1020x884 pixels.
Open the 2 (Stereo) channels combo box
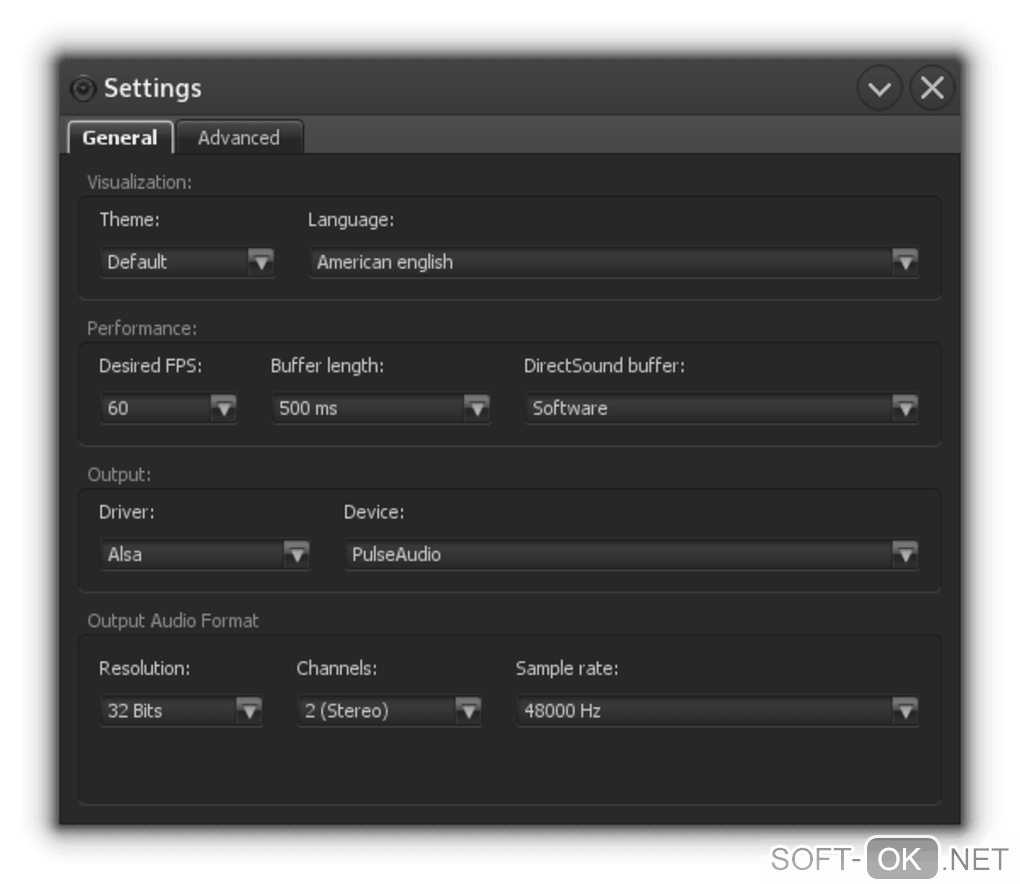coord(375,711)
